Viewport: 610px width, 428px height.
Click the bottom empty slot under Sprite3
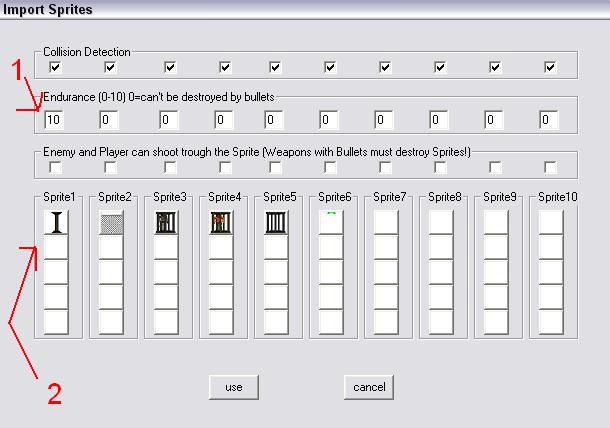coord(166,322)
